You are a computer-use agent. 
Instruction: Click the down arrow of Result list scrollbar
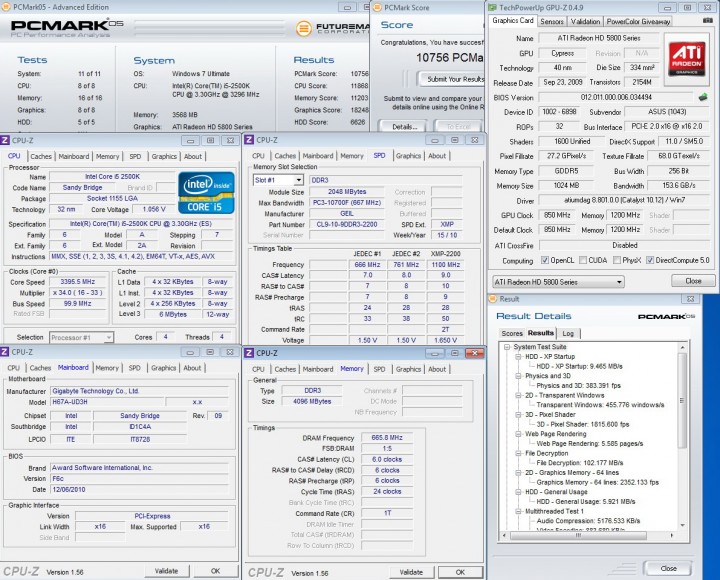[x=682, y=525]
